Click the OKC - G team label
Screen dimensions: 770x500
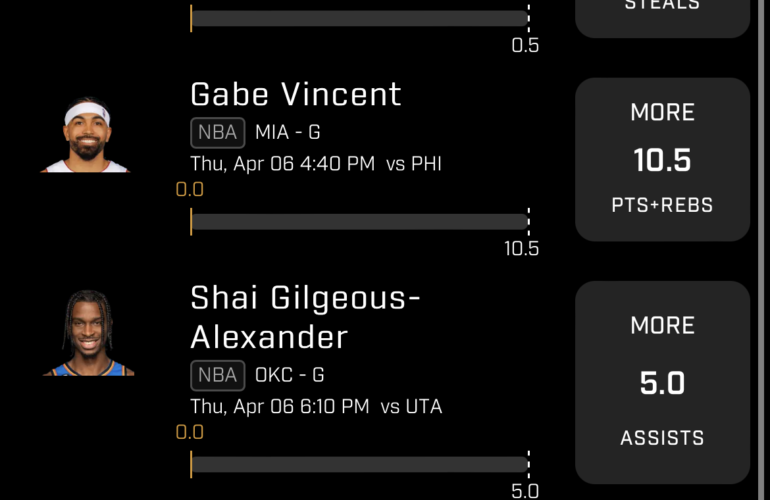pos(290,376)
